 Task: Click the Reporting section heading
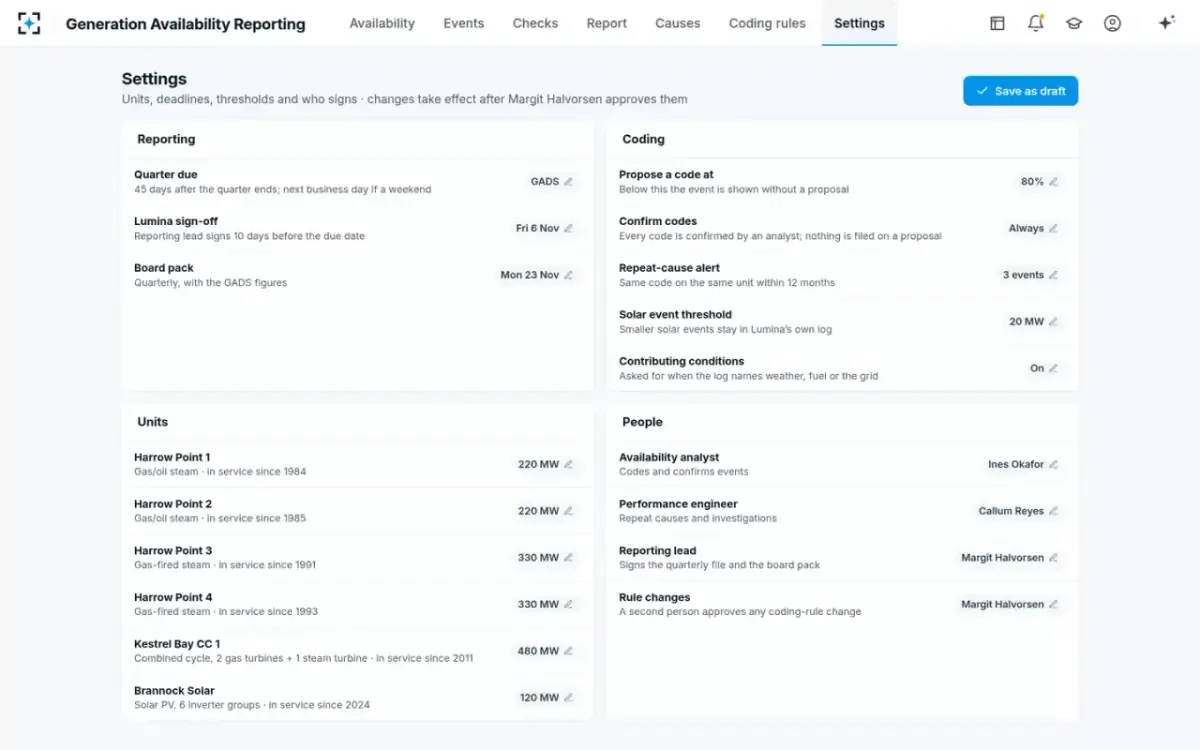(166, 139)
